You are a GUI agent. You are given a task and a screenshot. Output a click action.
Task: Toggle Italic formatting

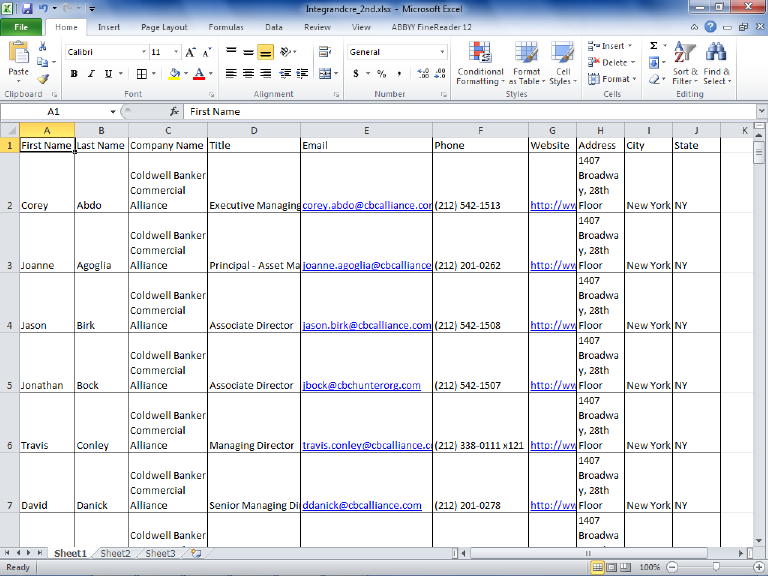(x=91, y=74)
